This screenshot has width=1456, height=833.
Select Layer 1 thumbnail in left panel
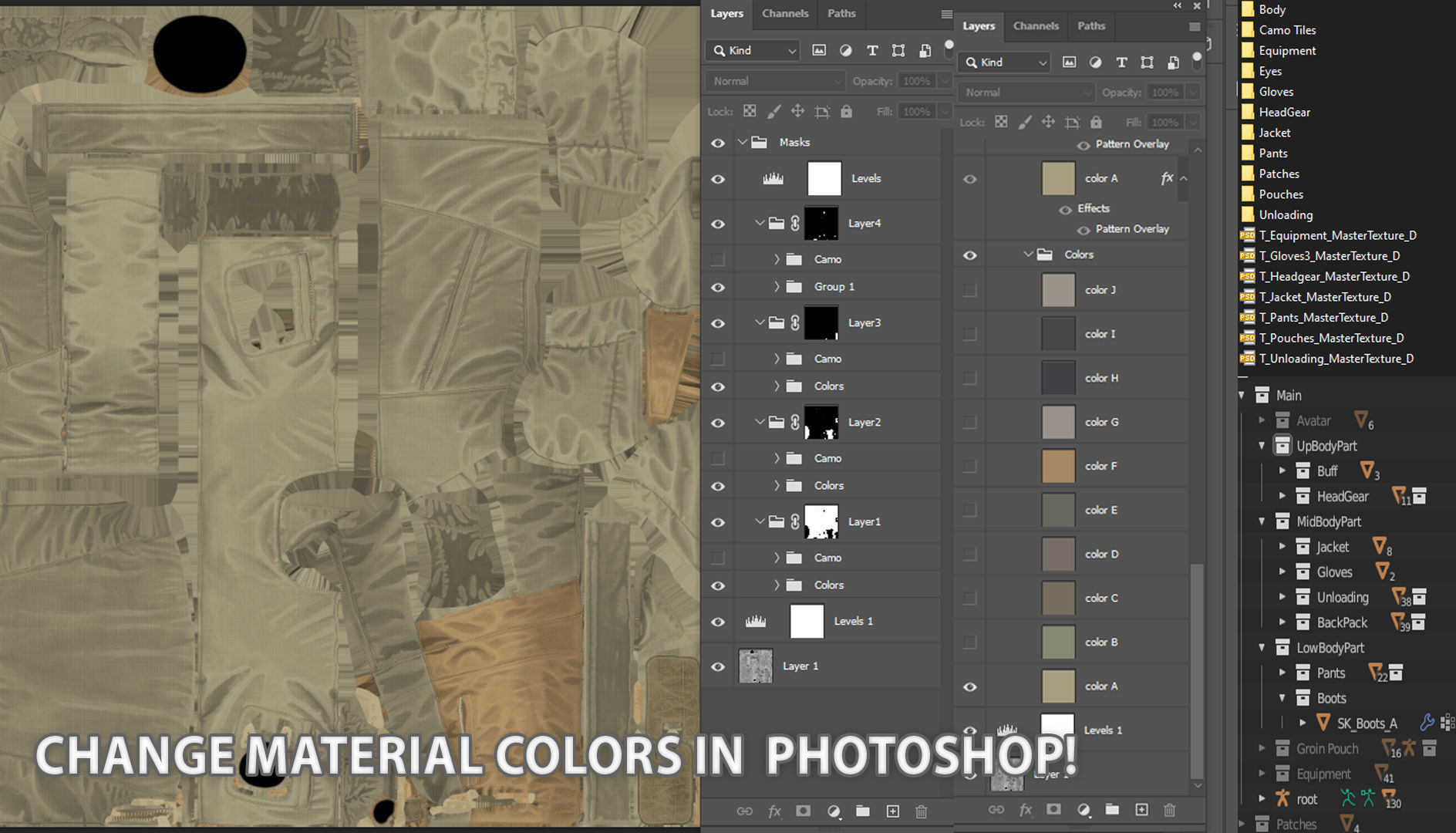(x=756, y=666)
